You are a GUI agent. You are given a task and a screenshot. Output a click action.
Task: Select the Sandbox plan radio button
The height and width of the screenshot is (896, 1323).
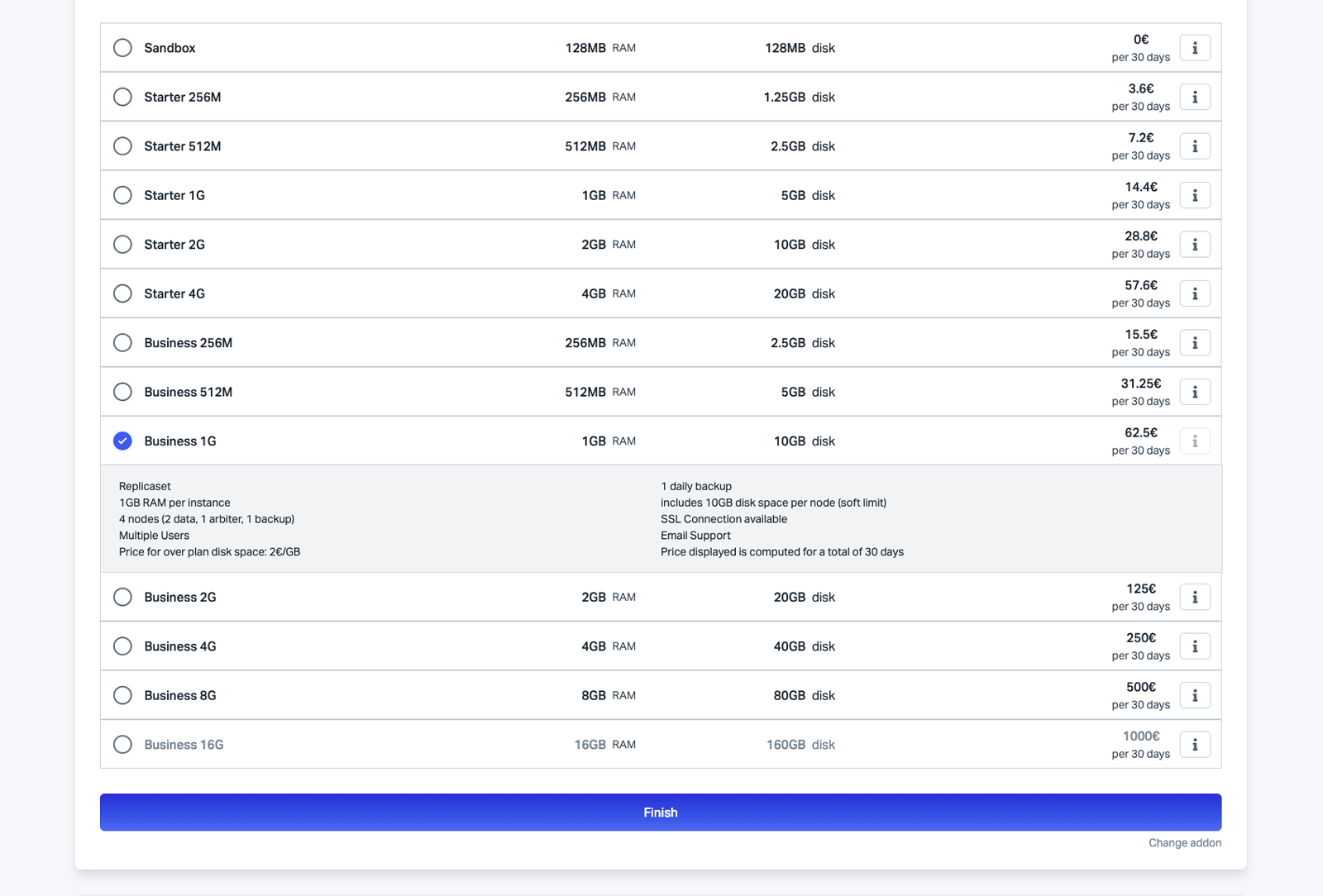pyautogui.click(x=122, y=48)
